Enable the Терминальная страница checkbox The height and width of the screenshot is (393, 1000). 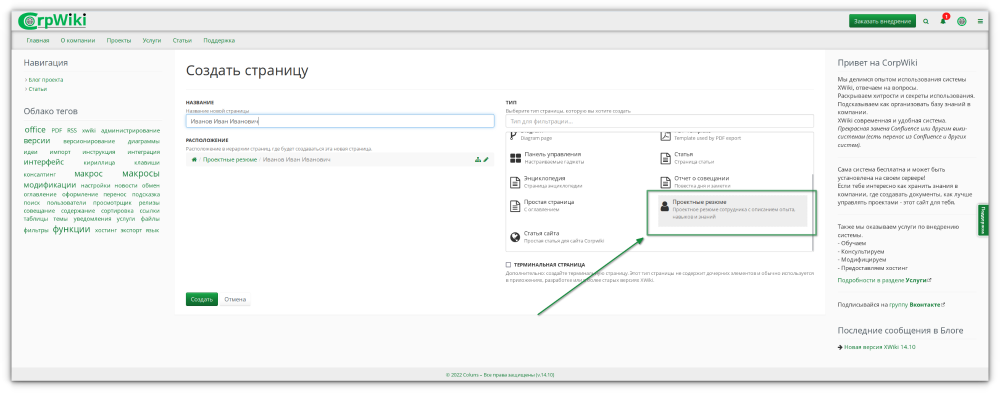tap(508, 264)
